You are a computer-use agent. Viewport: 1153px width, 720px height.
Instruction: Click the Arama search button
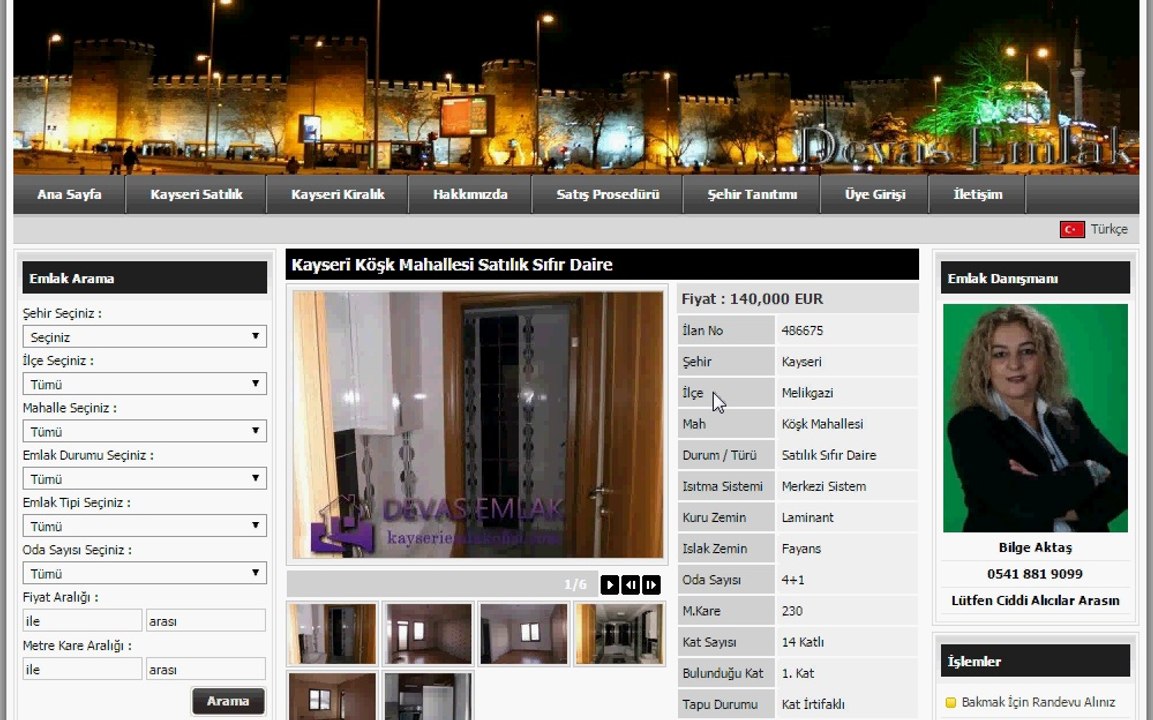[x=228, y=701]
